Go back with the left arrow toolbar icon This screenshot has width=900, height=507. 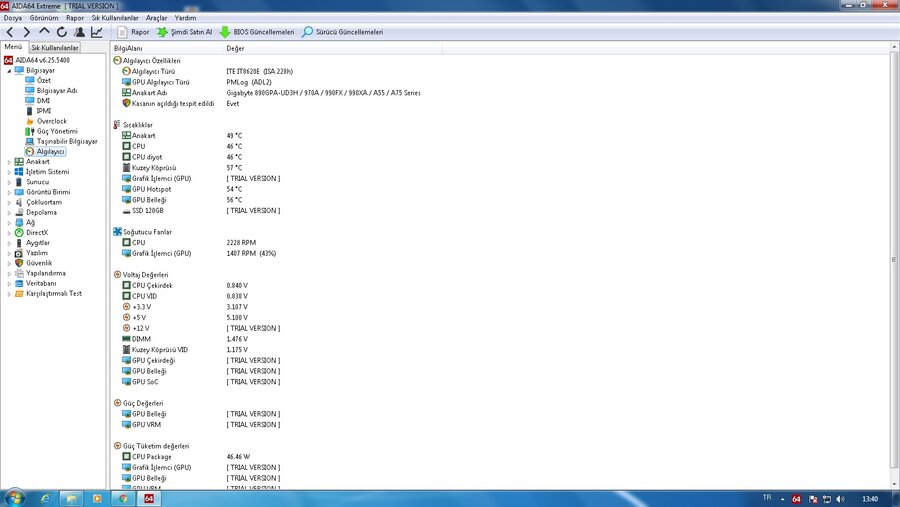click(x=10, y=32)
